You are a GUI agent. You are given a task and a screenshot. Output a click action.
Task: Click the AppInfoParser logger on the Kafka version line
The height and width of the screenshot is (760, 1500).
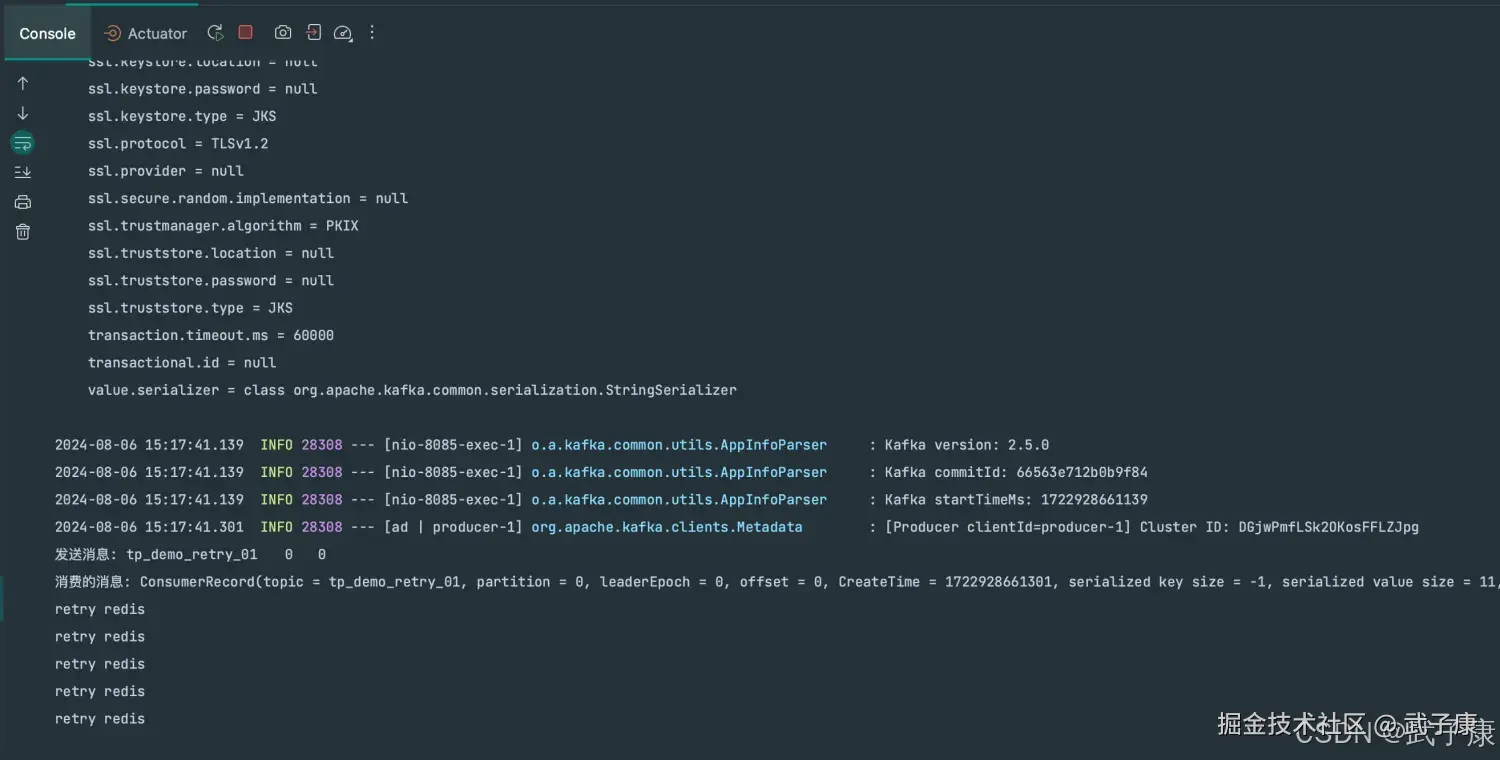[x=678, y=445]
